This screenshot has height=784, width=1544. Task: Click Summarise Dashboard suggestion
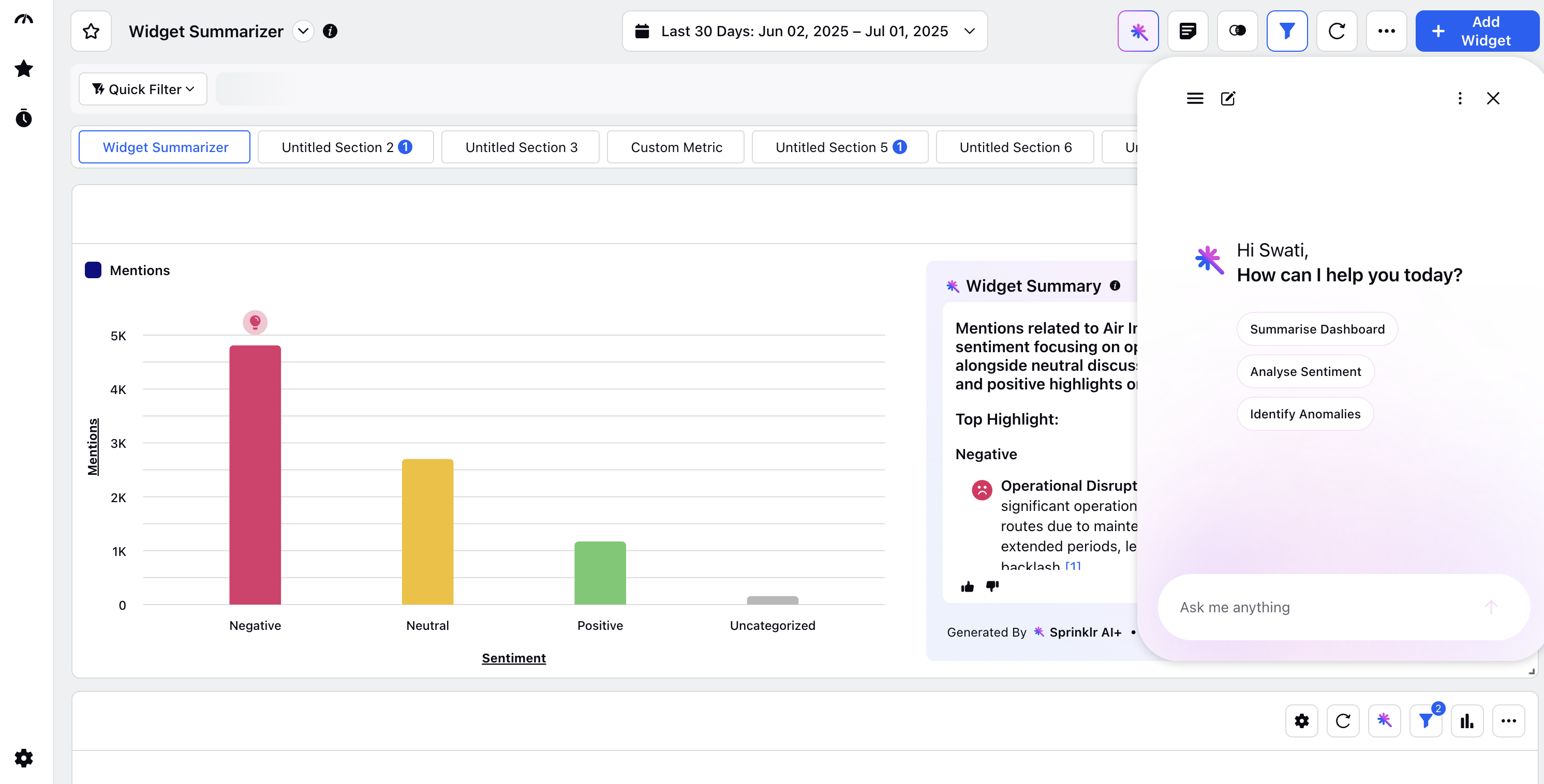[1317, 329]
